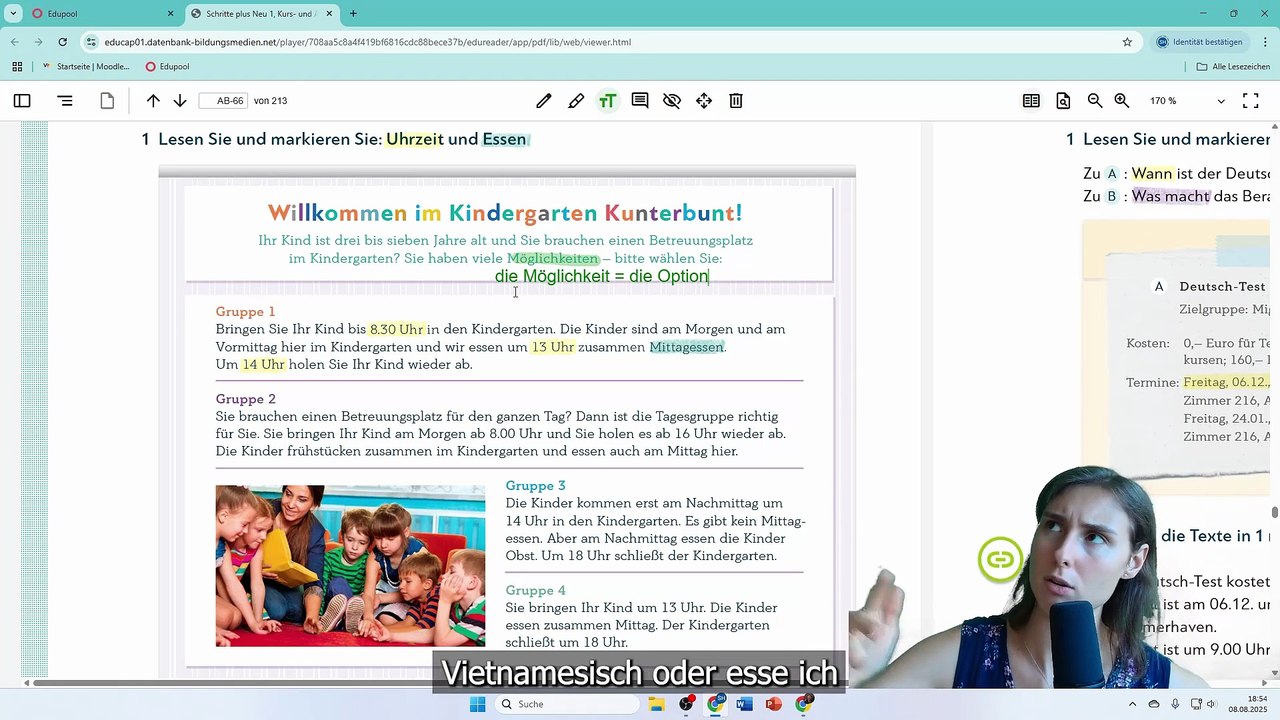Select the highlighter marker tool
The height and width of the screenshot is (720, 1280).
pos(576,101)
